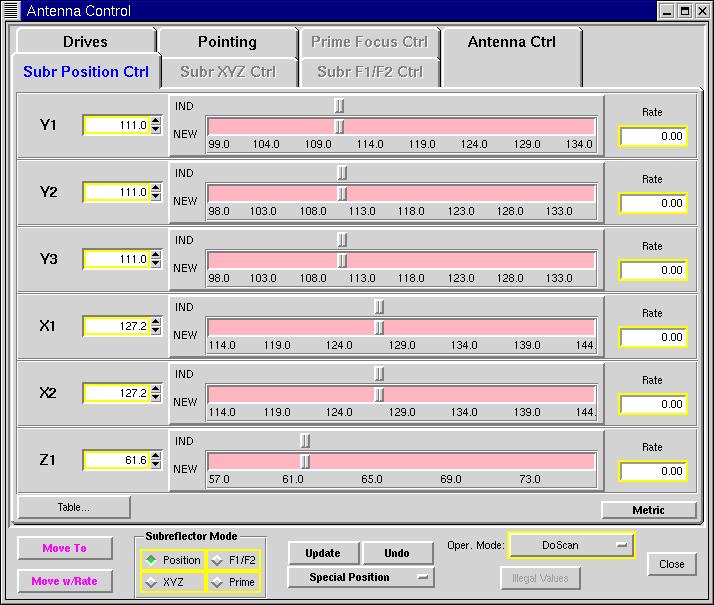This screenshot has height=605, width=714.
Task: Click the 65.0 tick label on Z1 scale
Action: [372, 479]
